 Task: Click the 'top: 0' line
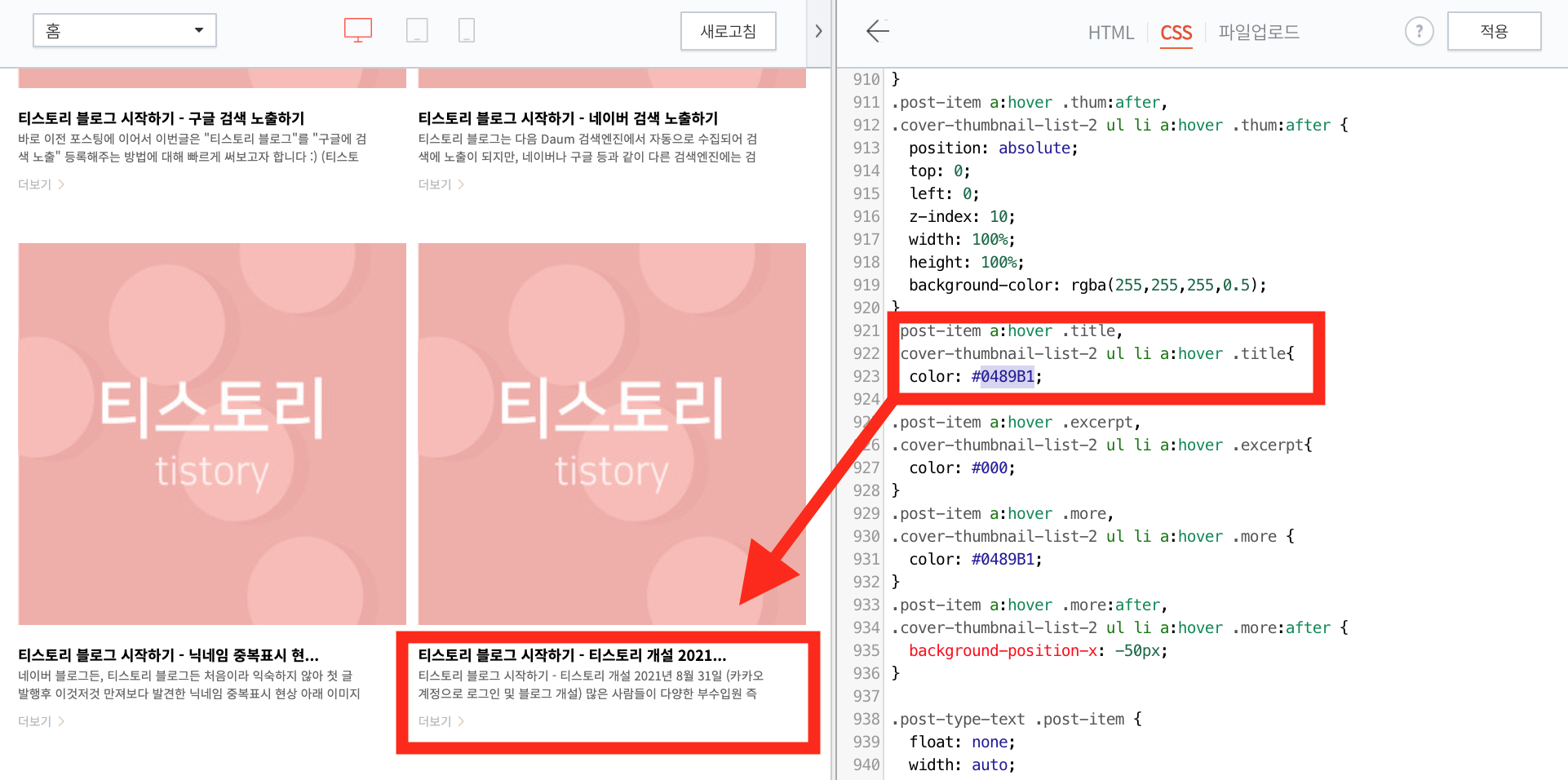pyautogui.click(x=940, y=171)
